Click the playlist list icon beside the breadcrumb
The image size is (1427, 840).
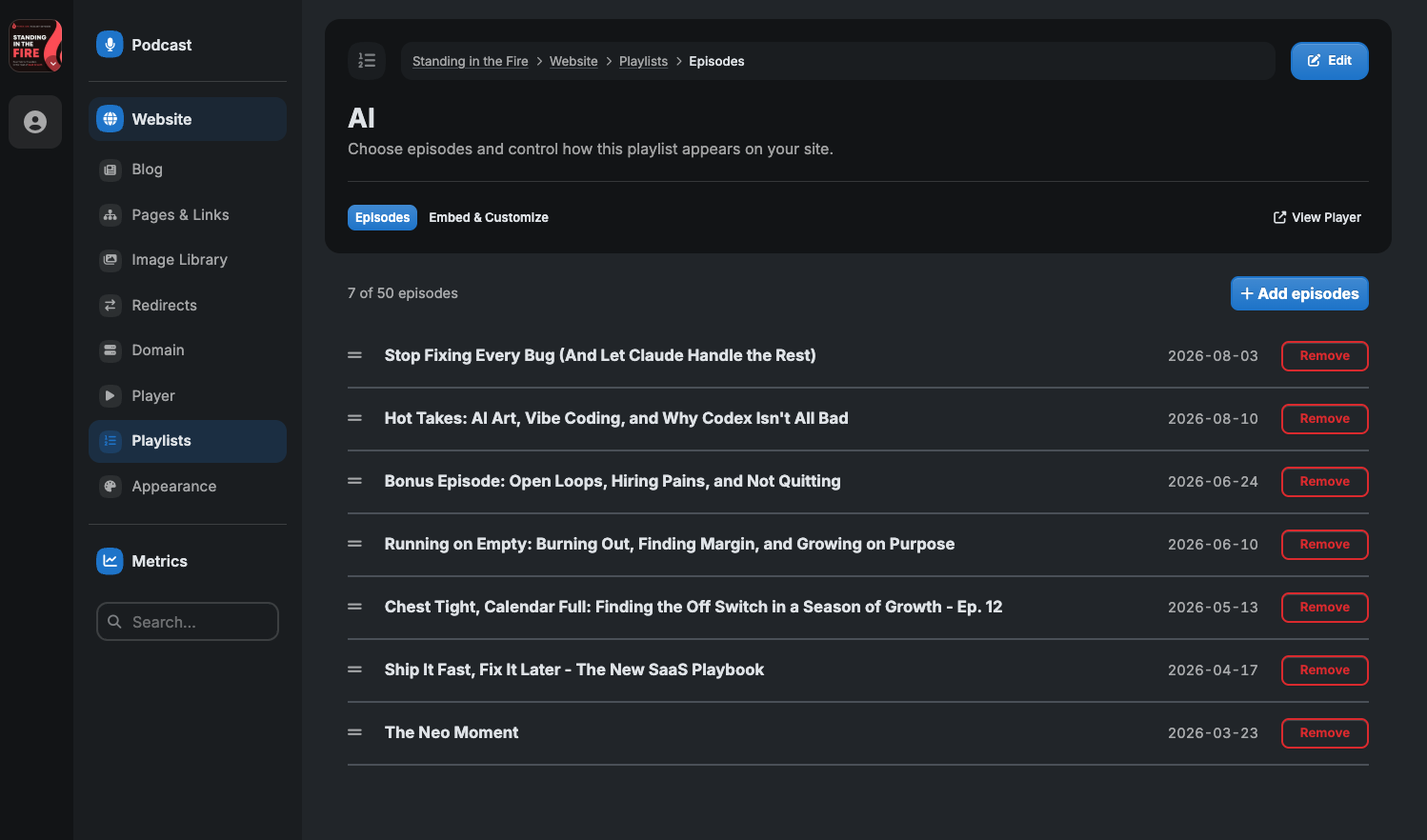(367, 61)
